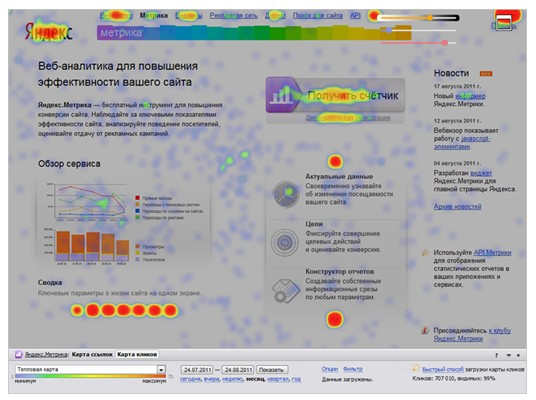
Task: Click the Показать button
Action: 271,370
